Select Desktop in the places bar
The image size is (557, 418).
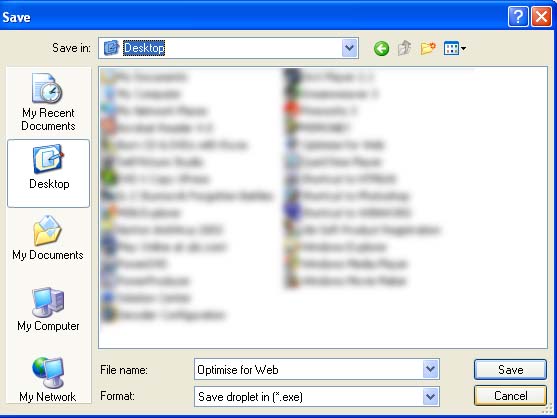(x=48, y=173)
